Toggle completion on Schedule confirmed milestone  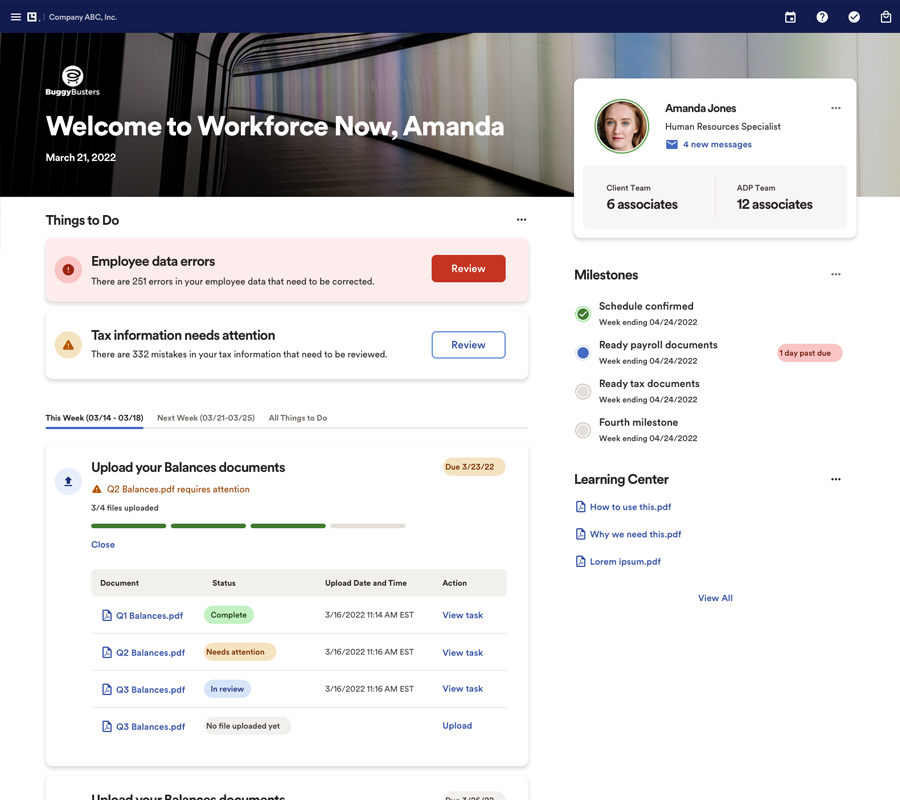[x=583, y=313]
